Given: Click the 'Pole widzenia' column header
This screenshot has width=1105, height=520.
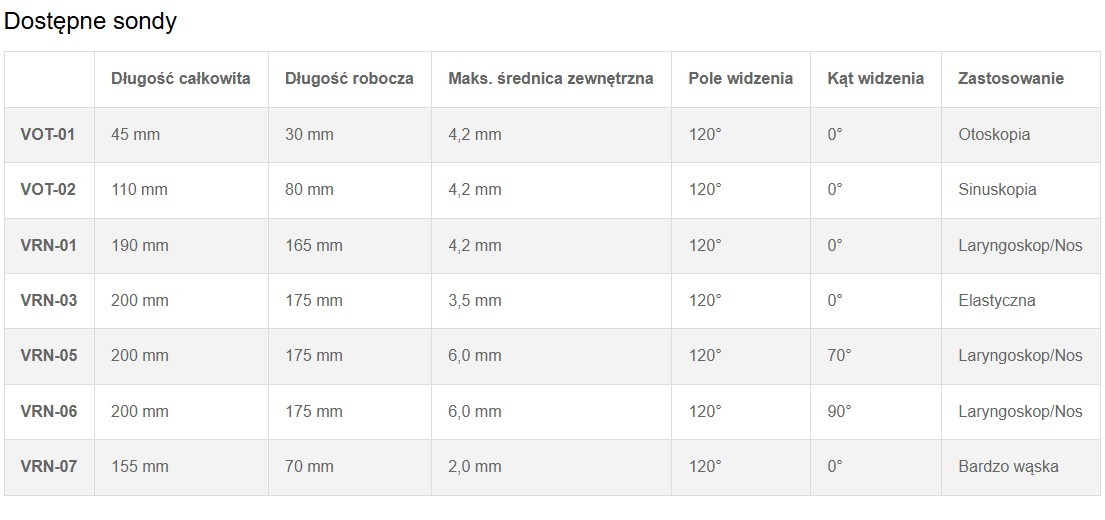Looking at the screenshot, I should point(741,78).
